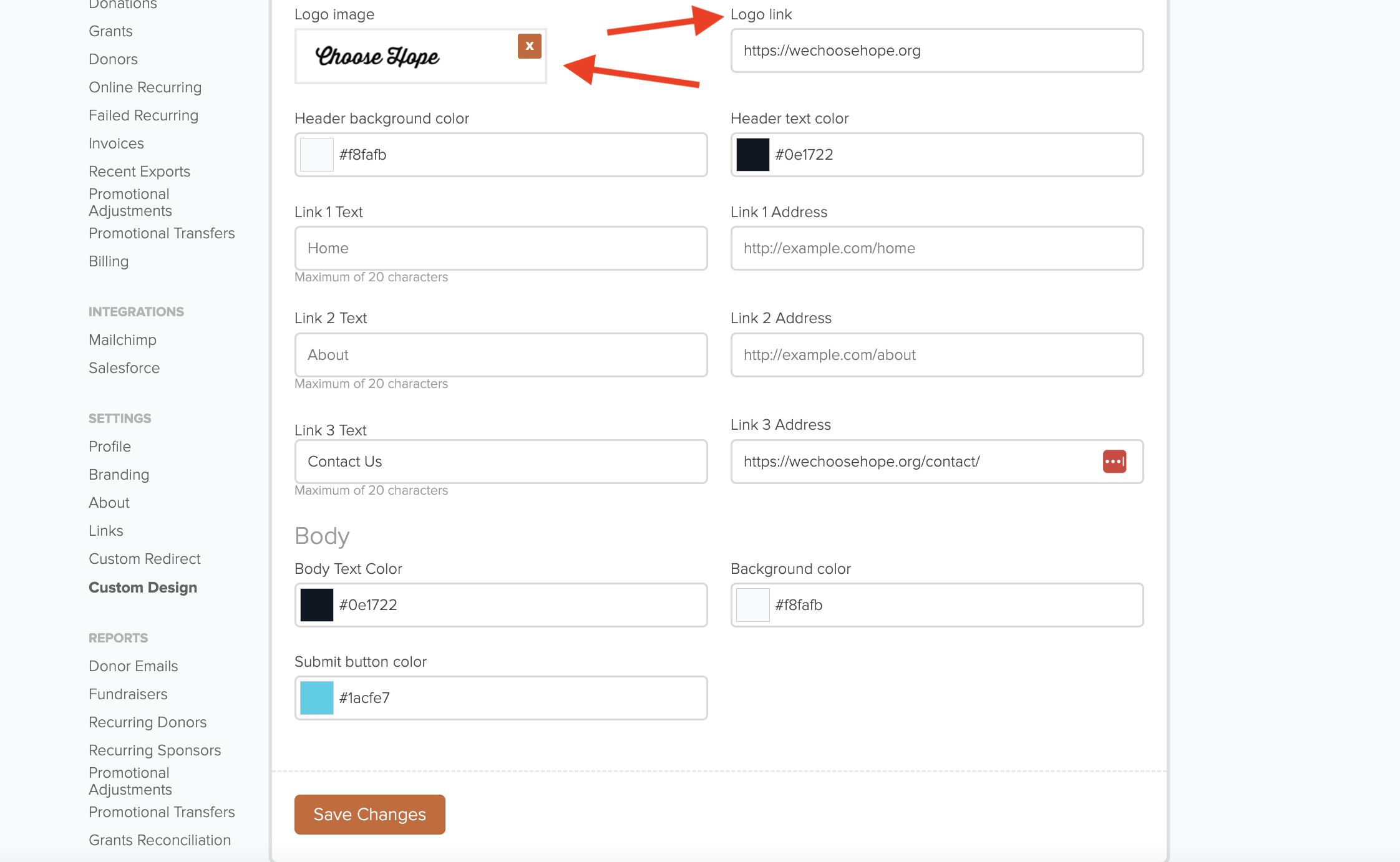
Task: Open Grants in the sidebar
Action: [x=110, y=31]
